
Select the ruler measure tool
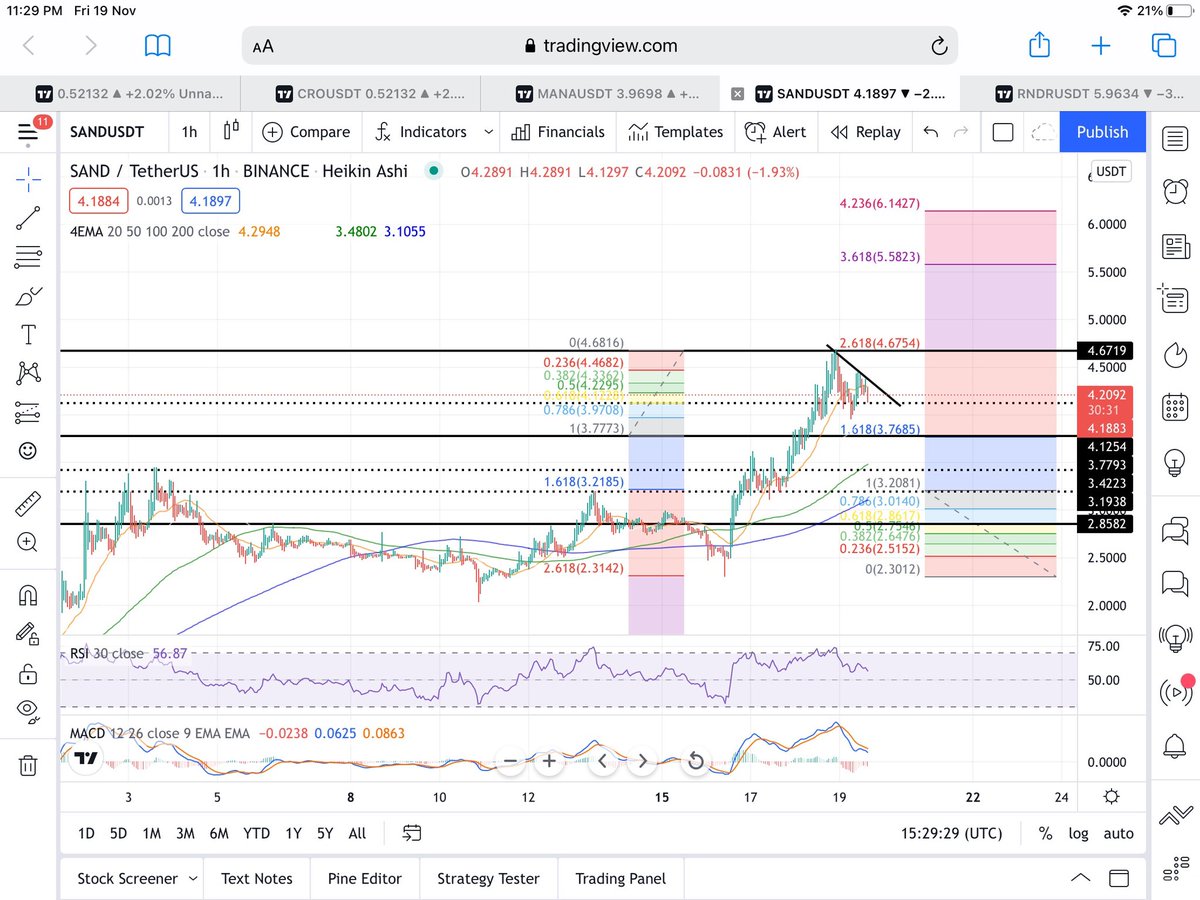pyautogui.click(x=28, y=503)
